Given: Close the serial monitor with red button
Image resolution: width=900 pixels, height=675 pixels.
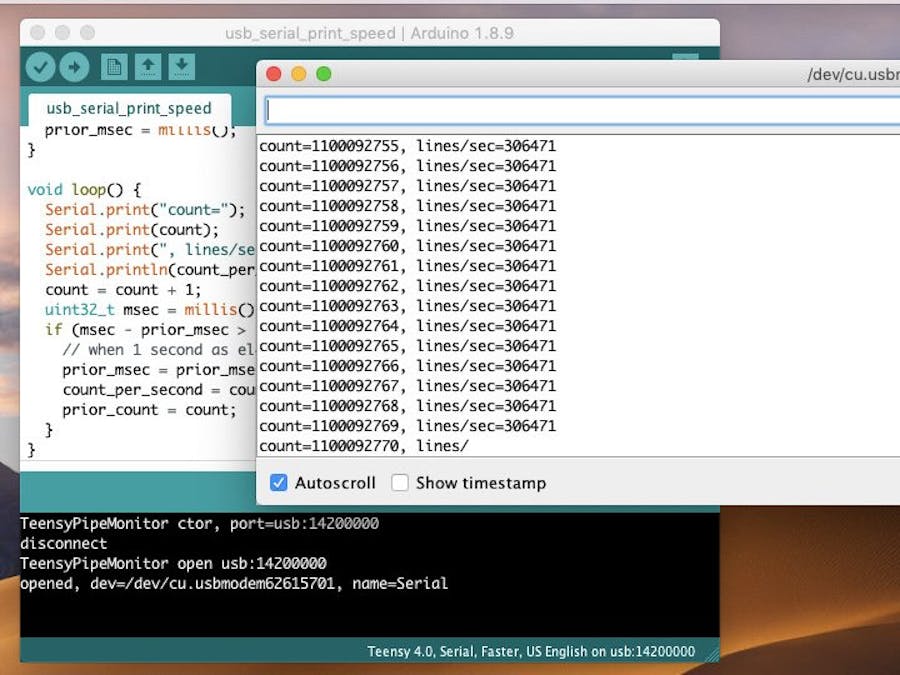Looking at the screenshot, I should point(274,74).
